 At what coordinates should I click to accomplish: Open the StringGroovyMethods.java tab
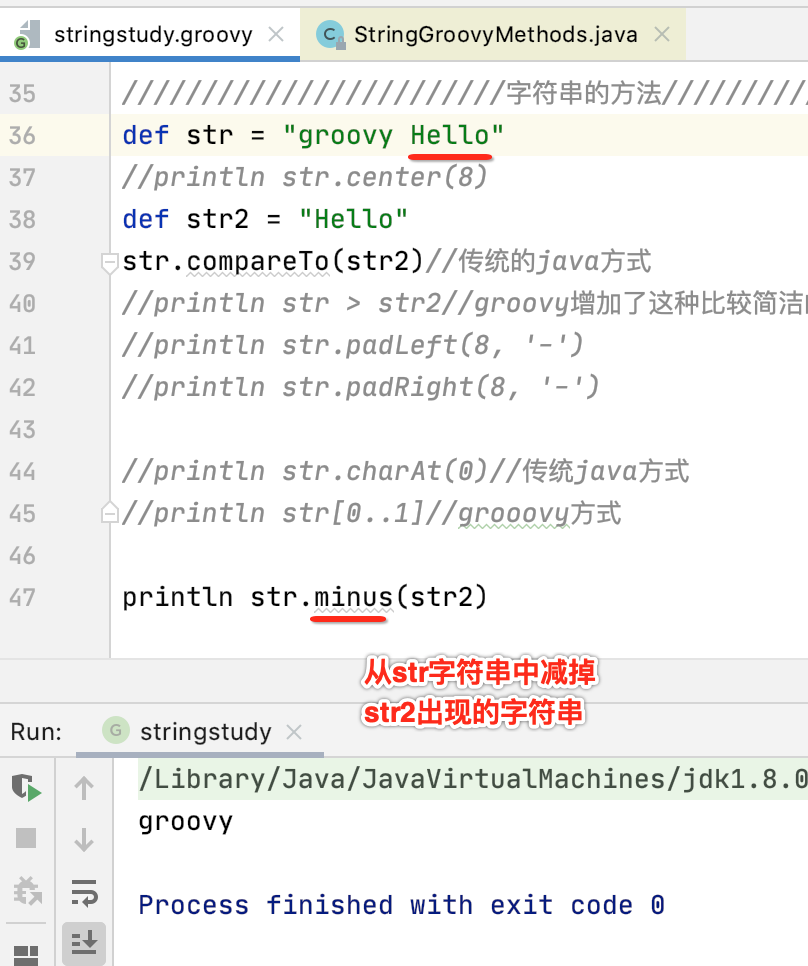(495, 34)
